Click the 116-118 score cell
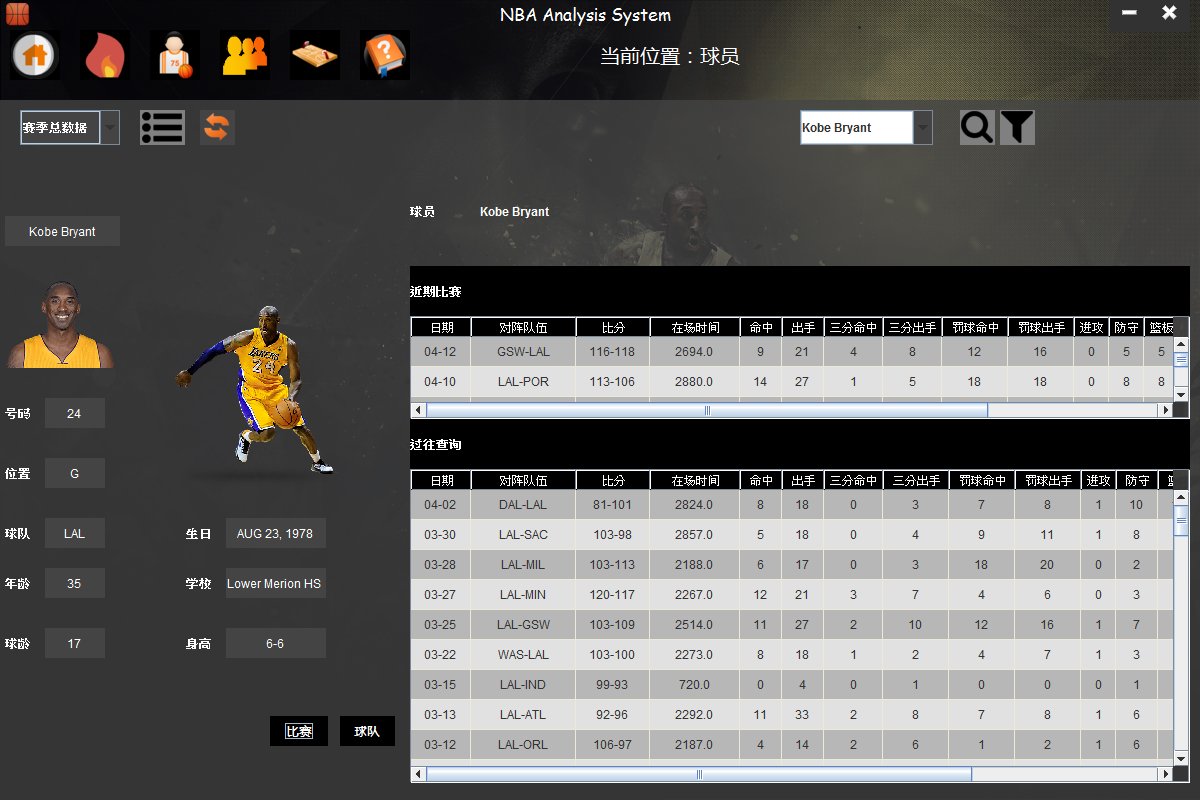This screenshot has height=800, width=1200. [x=613, y=352]
